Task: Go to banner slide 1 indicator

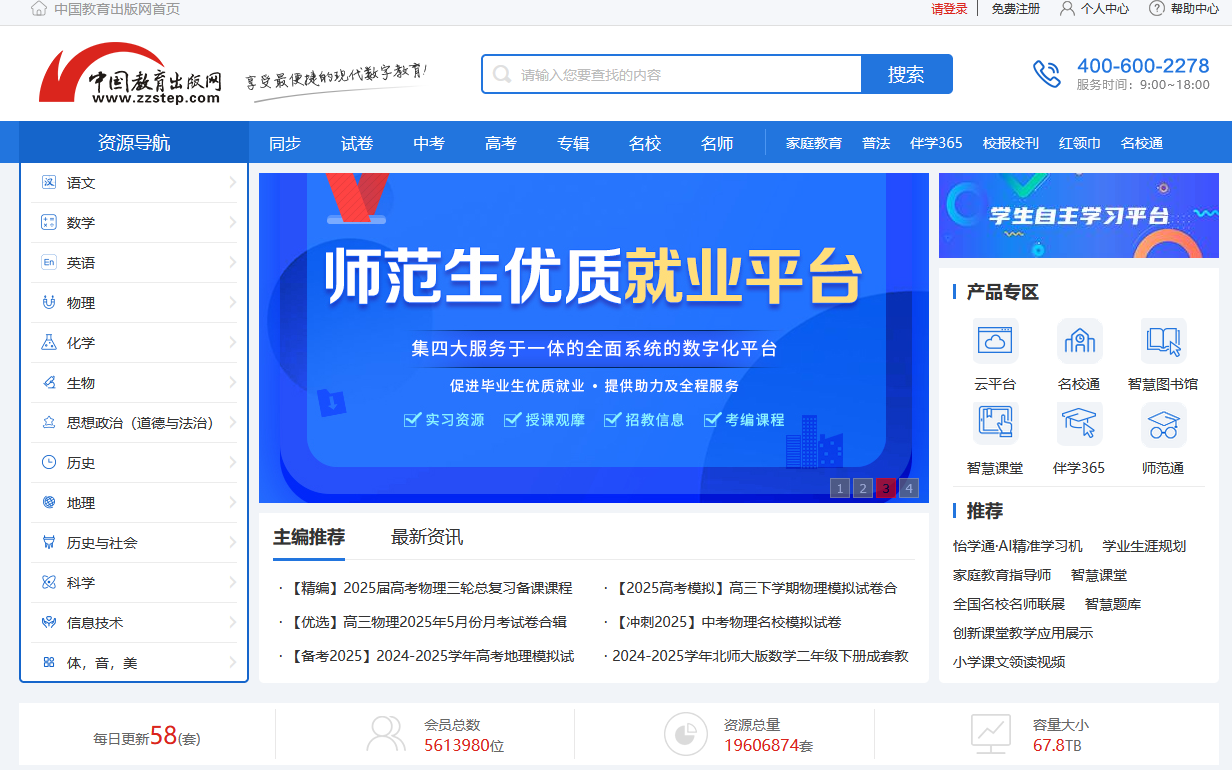Action: [840, 488]
